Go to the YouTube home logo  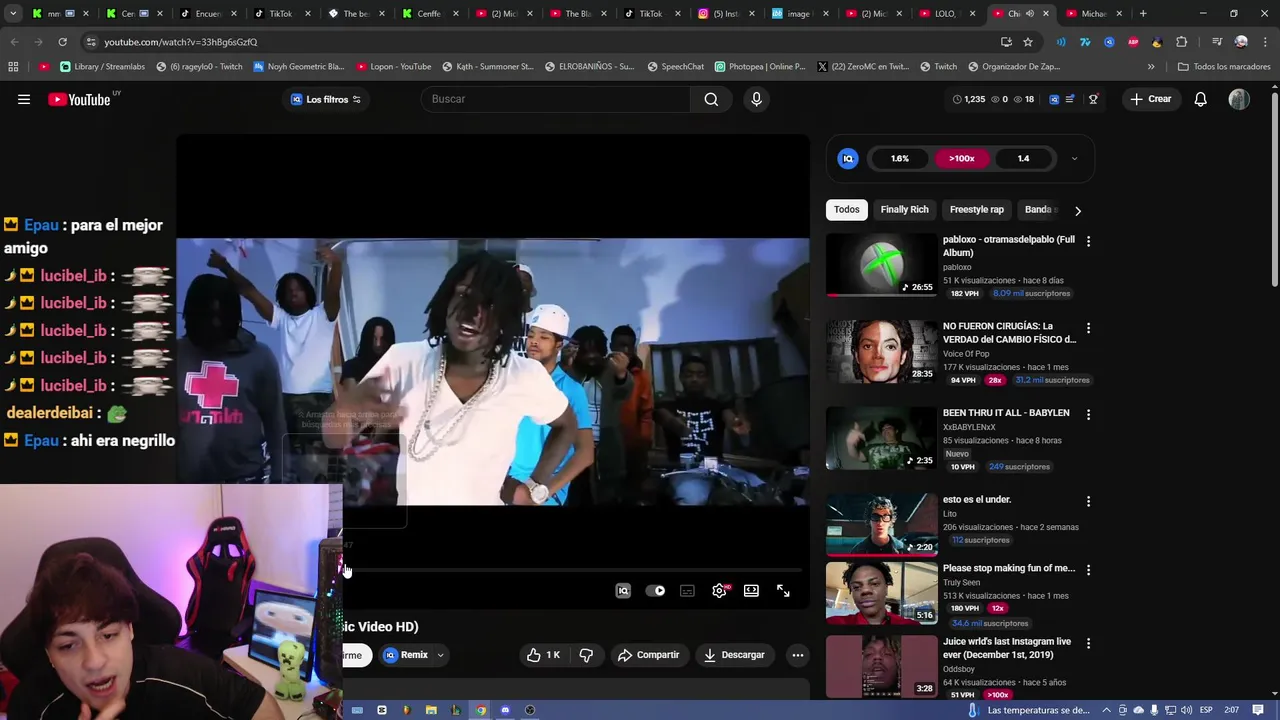click(79, 99)
